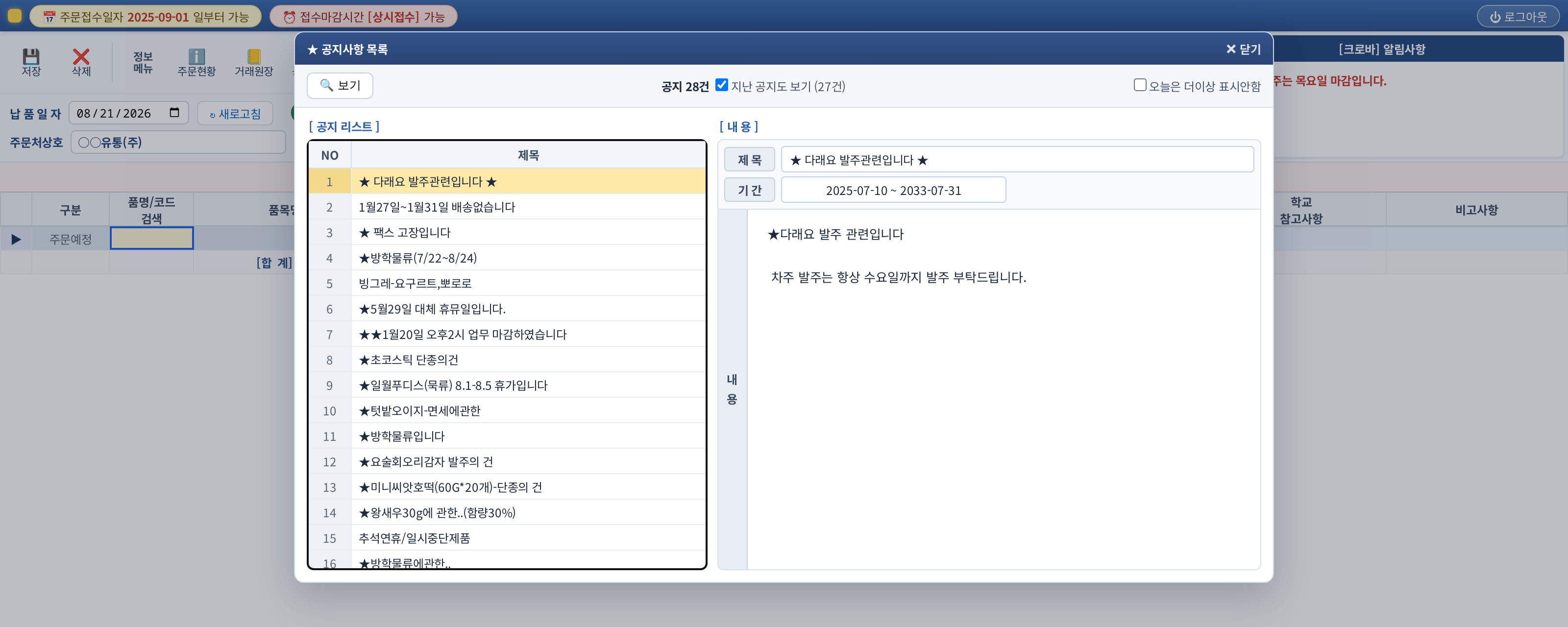The height and width of the screenshot is (627, 1568).
Task: Click the 구분 column header in order table
Action: 70,210
